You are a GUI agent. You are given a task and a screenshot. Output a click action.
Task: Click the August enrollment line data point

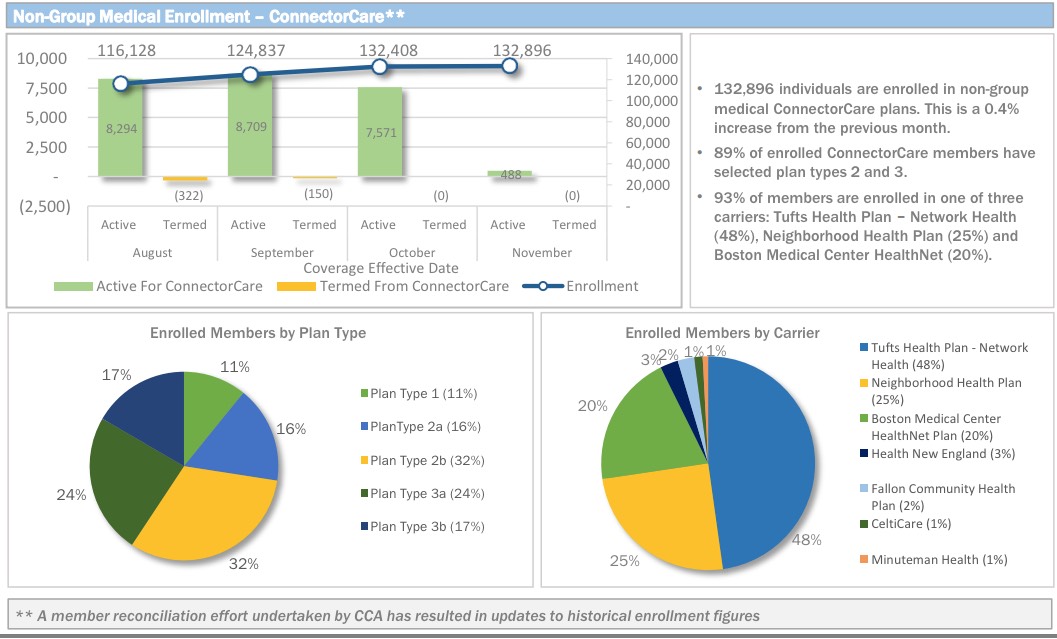(x=120, y=84)
